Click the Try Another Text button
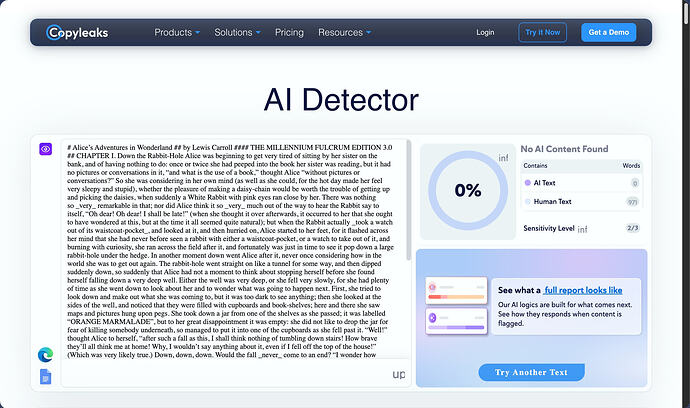 coord(531,372)
